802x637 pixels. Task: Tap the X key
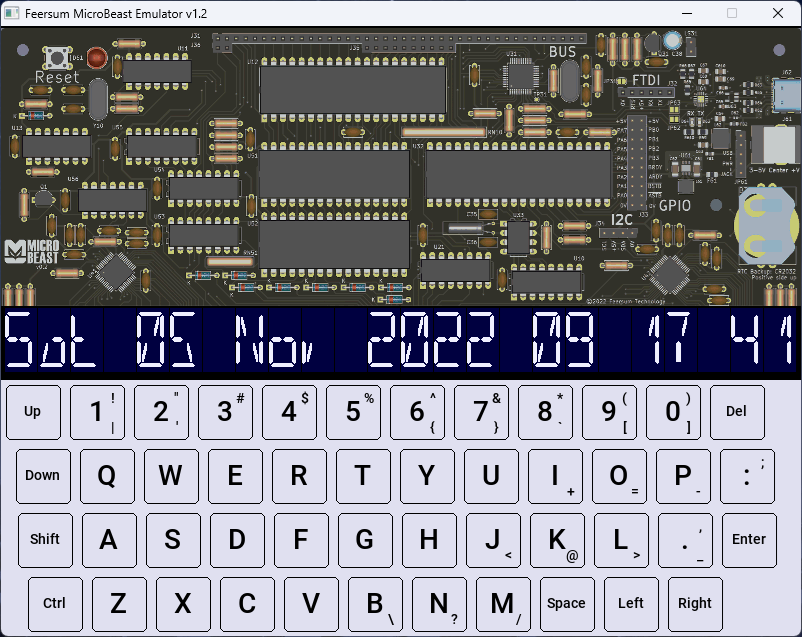tap(183, 604)
